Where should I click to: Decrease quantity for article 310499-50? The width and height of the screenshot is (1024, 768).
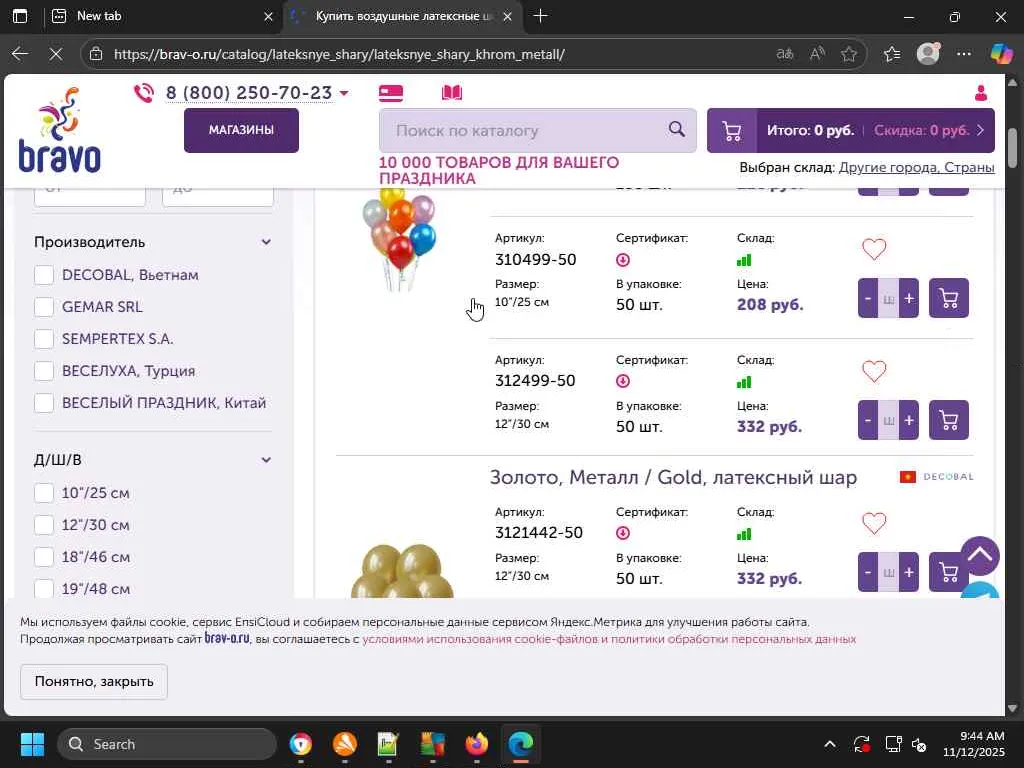click(868, 298)
